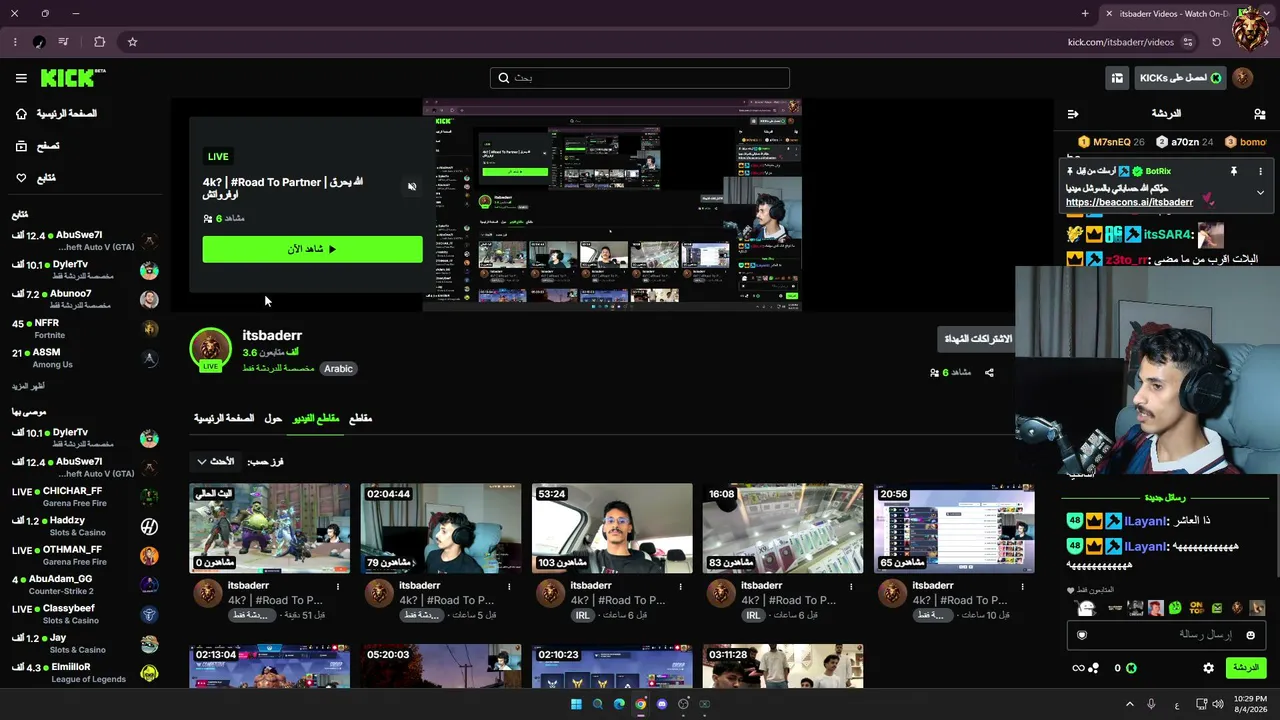Play the 16:08 video thumbnail
Viewport: 1280px width, 720px height.
point(783,529)
